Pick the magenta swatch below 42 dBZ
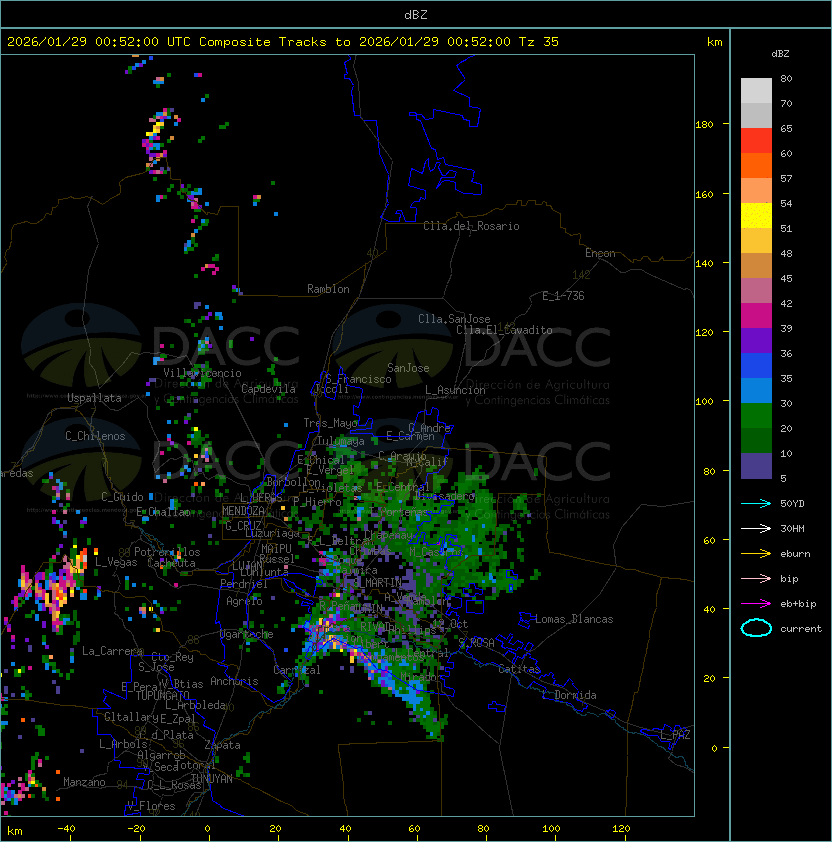 coord(756,316)
